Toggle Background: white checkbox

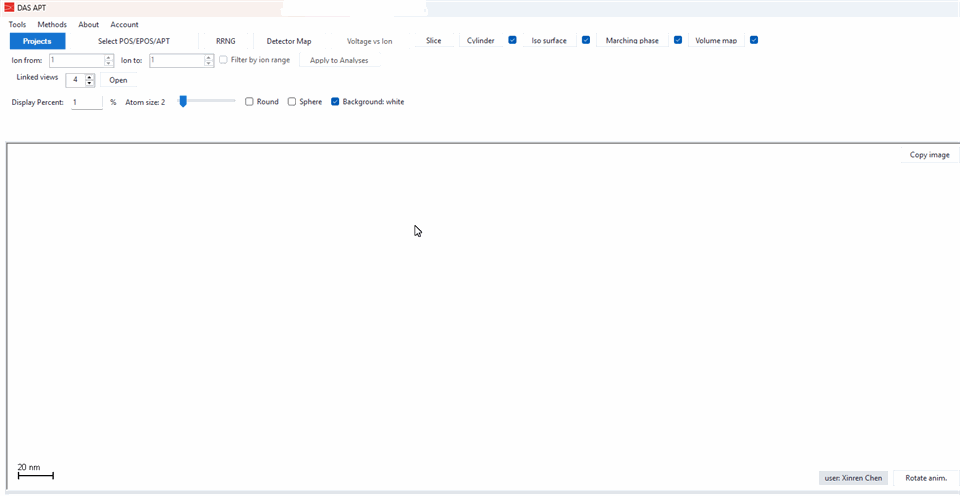pyautogui.click(x=335, y=102)
